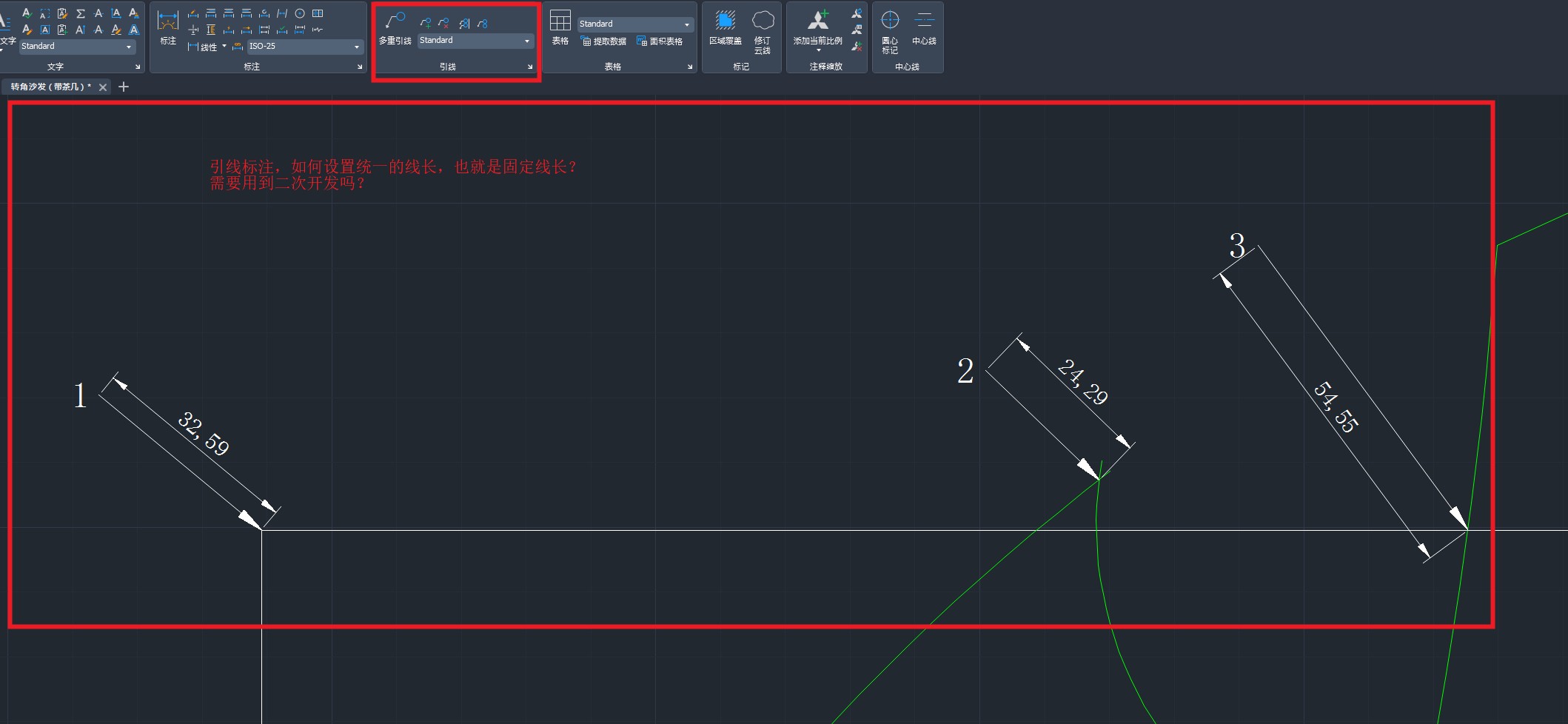
Task: Select the 区域覆盖 wipeout tool
Action: point(726,28)
